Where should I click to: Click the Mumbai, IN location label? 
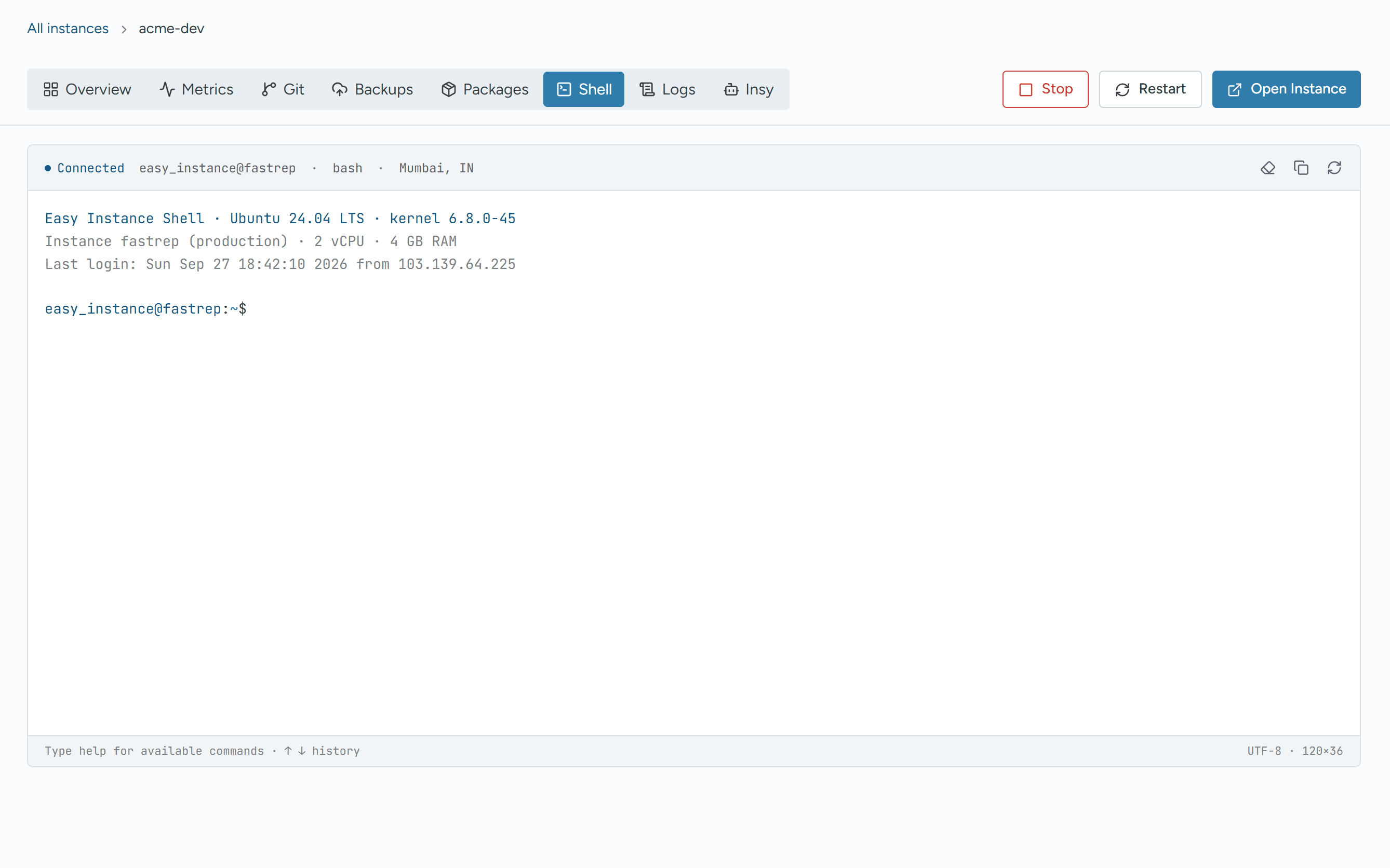436,168
